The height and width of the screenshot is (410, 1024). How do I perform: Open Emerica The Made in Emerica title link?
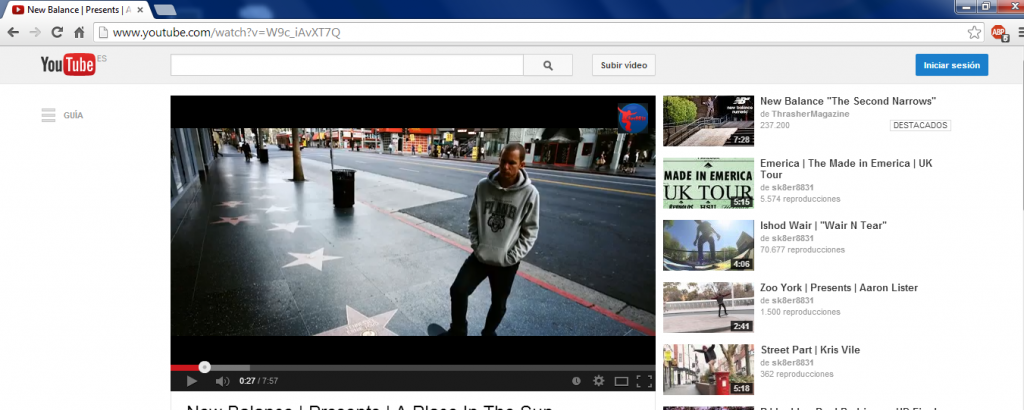click(846, 169)
